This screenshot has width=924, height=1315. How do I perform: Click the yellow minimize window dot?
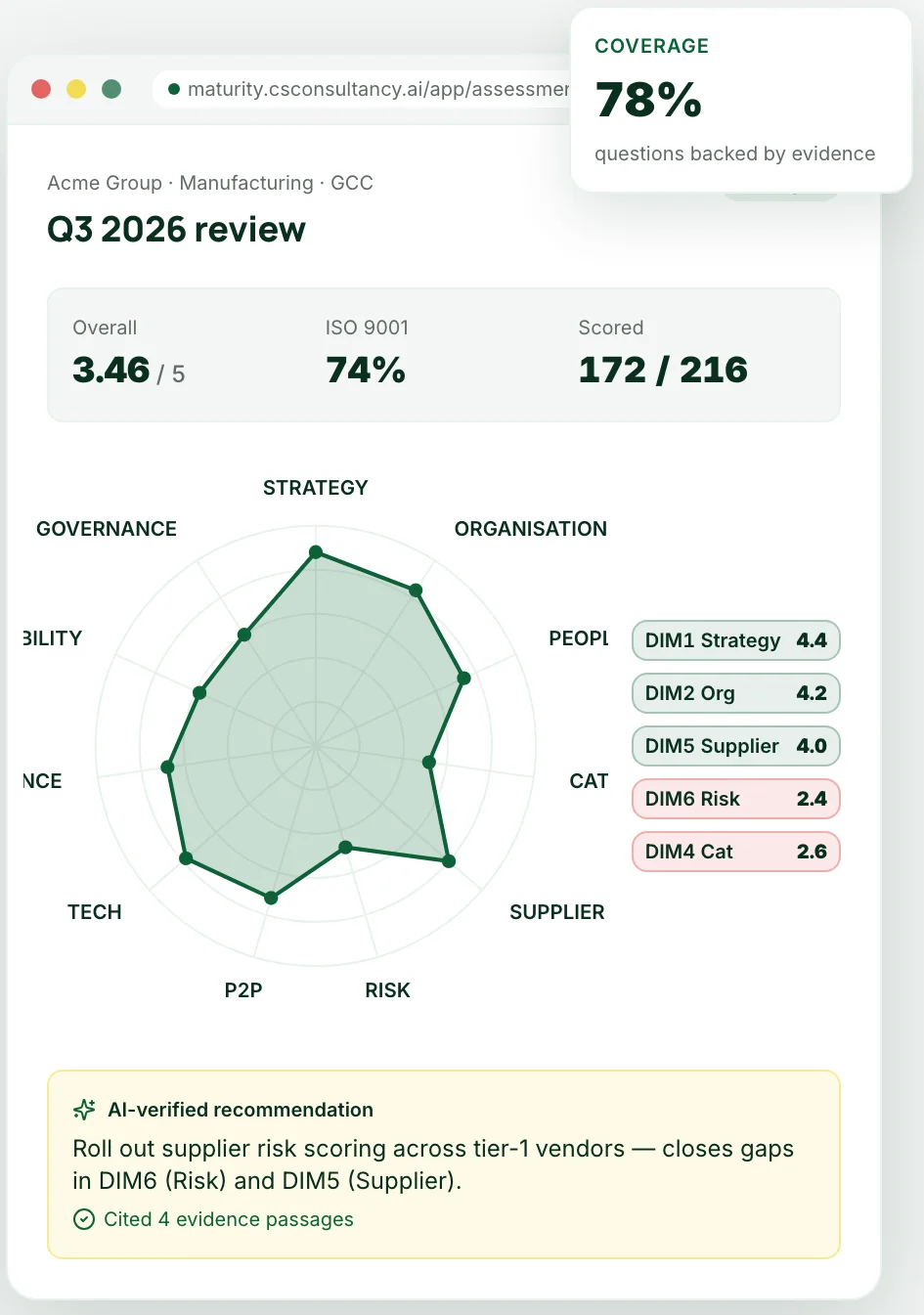pyautogui.click(x=76, y=89)
